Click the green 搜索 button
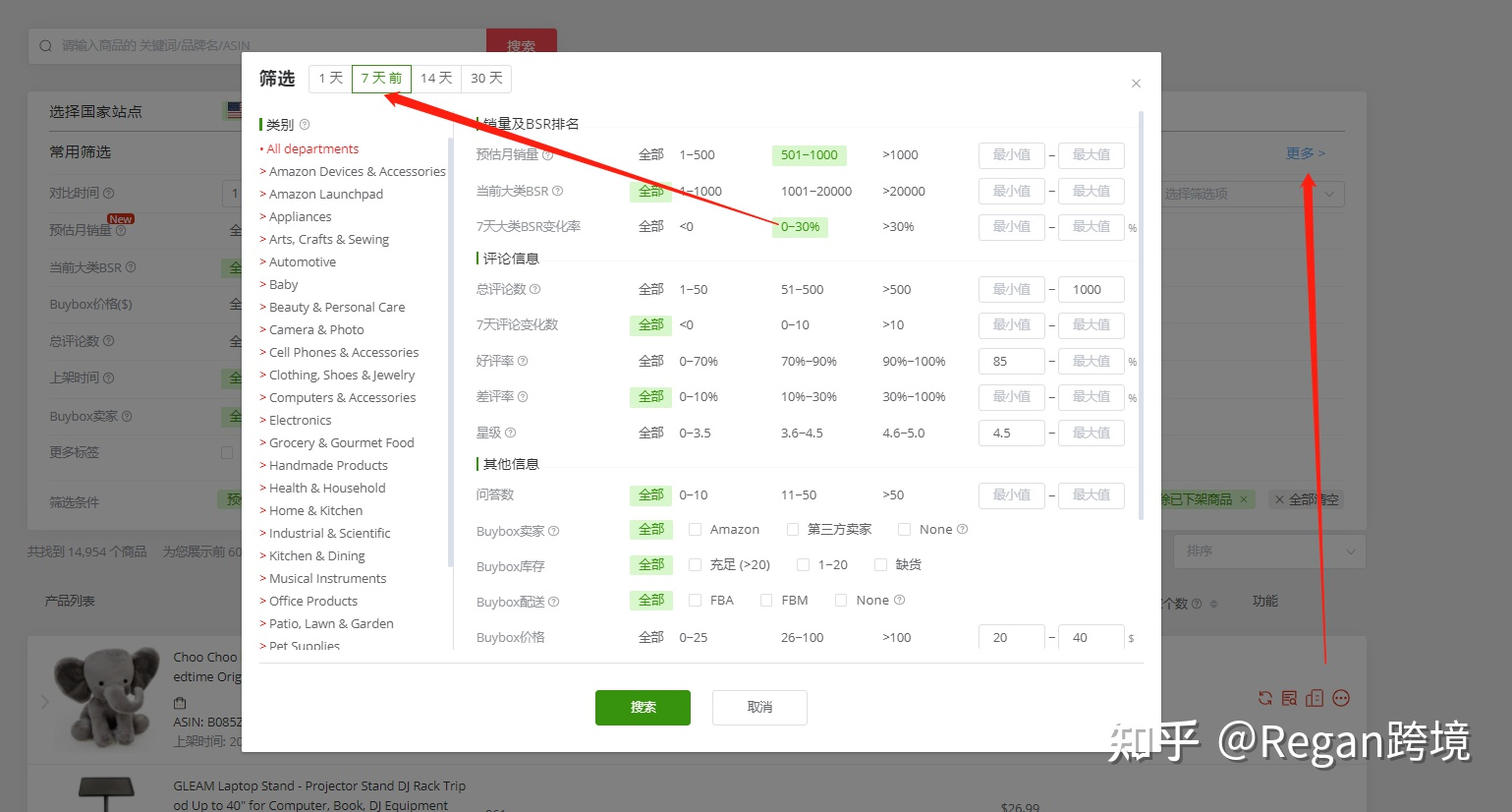This screenshot has height=812, width=1512. tap(643, 707)
